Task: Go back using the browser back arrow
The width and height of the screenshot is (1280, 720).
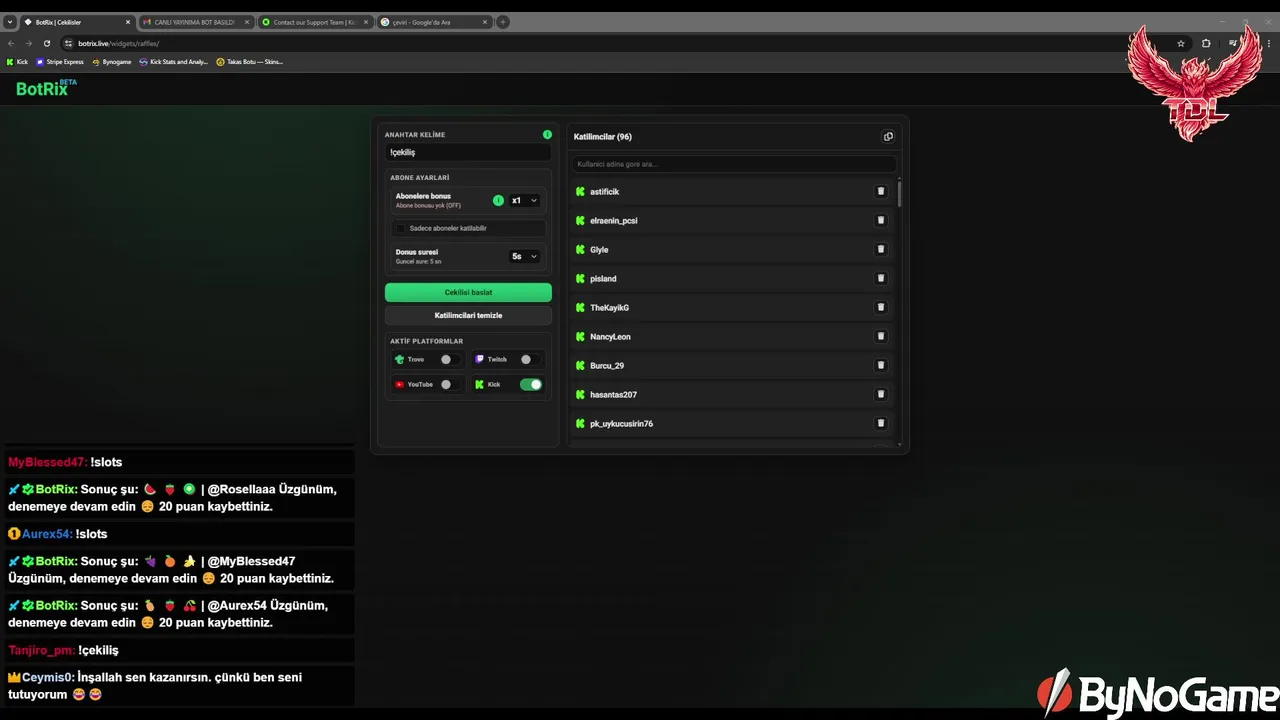Action: (11, 43)
